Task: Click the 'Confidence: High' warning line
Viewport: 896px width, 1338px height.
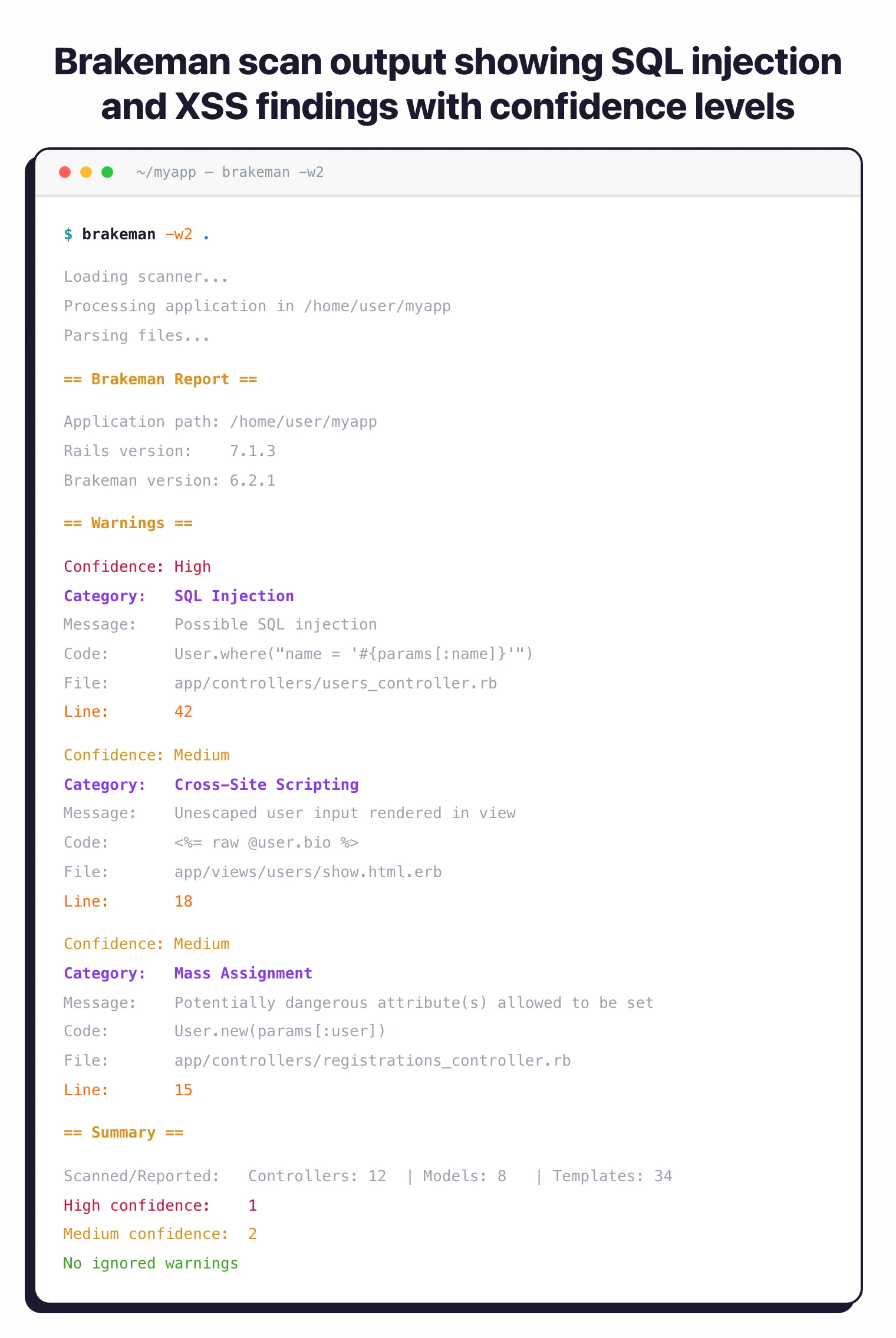Action: click(x=137, y=566)
